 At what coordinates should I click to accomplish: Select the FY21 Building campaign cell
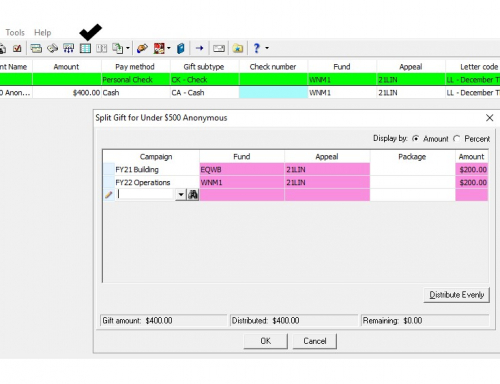click(157, 169)
